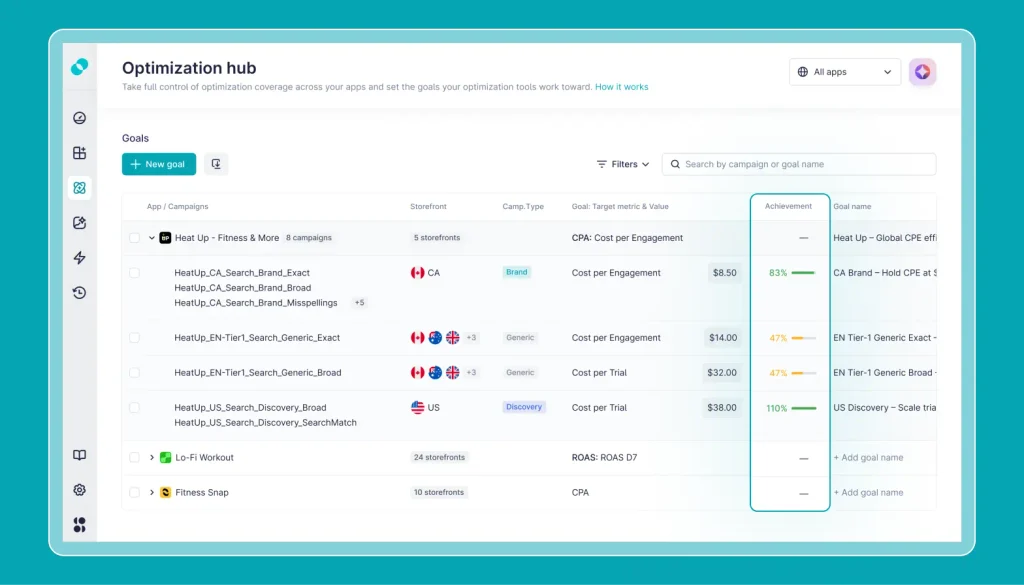Click the 8 campaigns badge
This screenshot has height=585, width=1024.
pos(309,238)
